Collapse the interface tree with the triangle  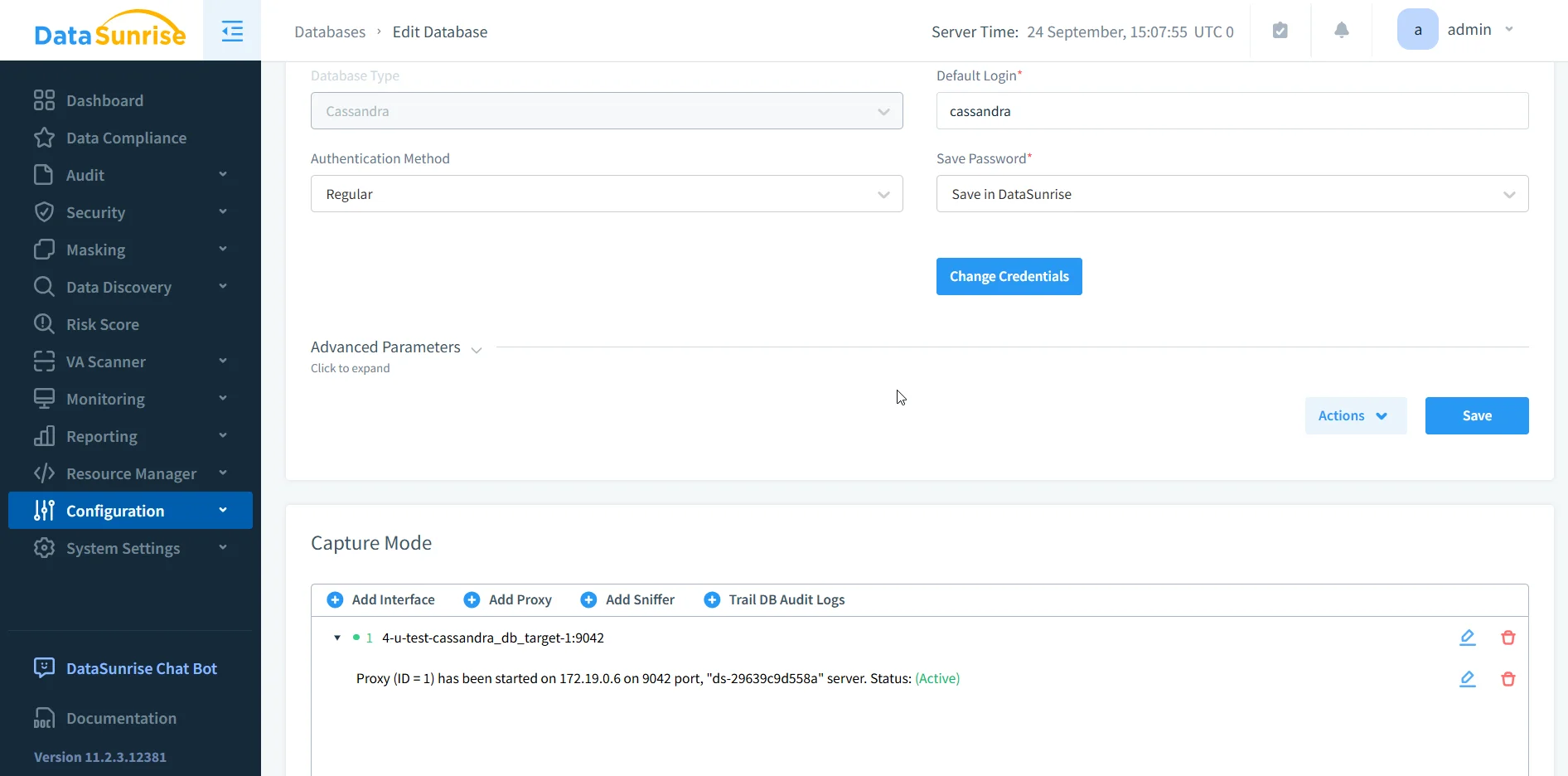(337, 638)
